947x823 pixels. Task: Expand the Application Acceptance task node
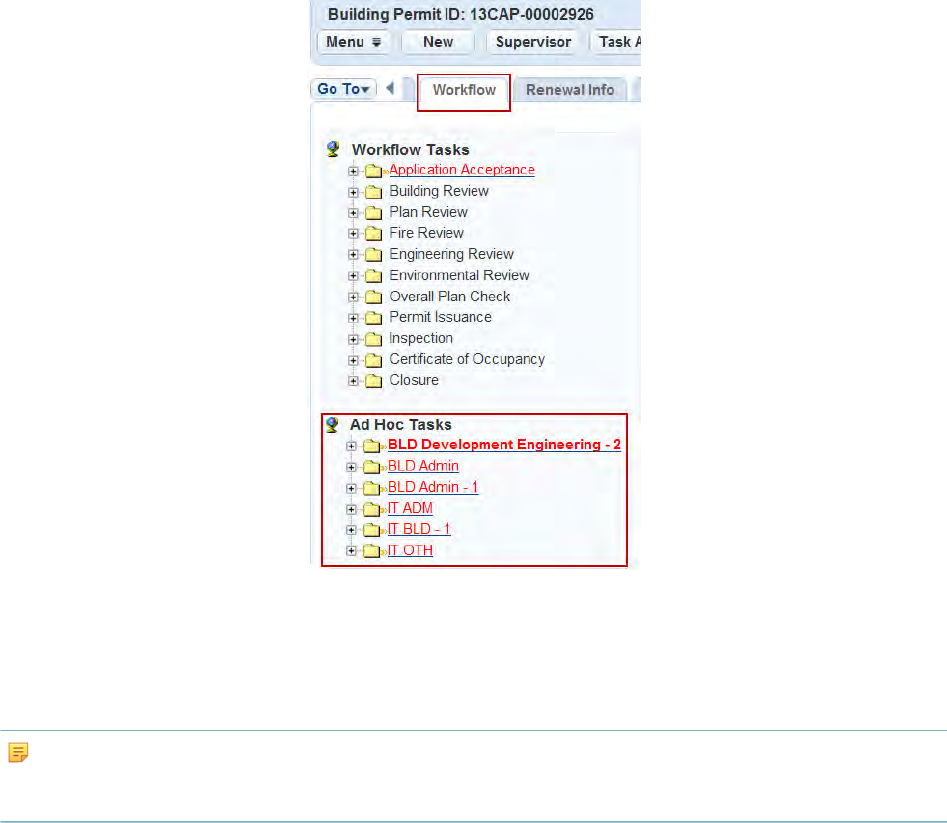coord(353,171)
